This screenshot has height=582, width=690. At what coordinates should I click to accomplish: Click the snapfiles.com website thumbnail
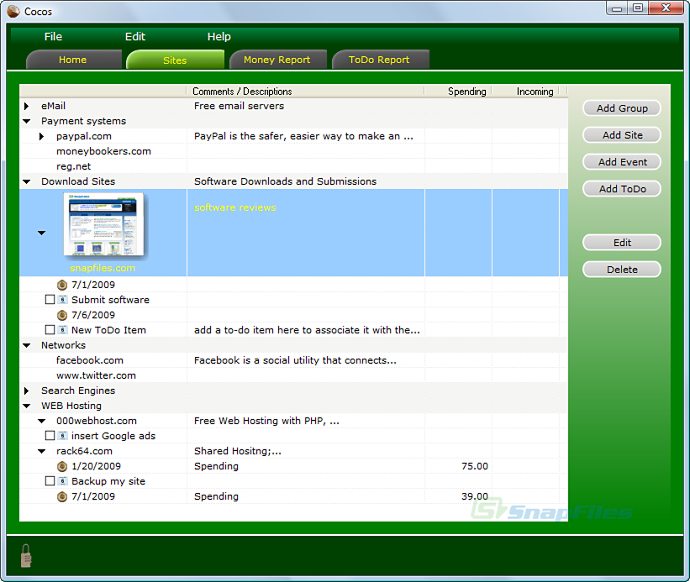coord(104,225)
